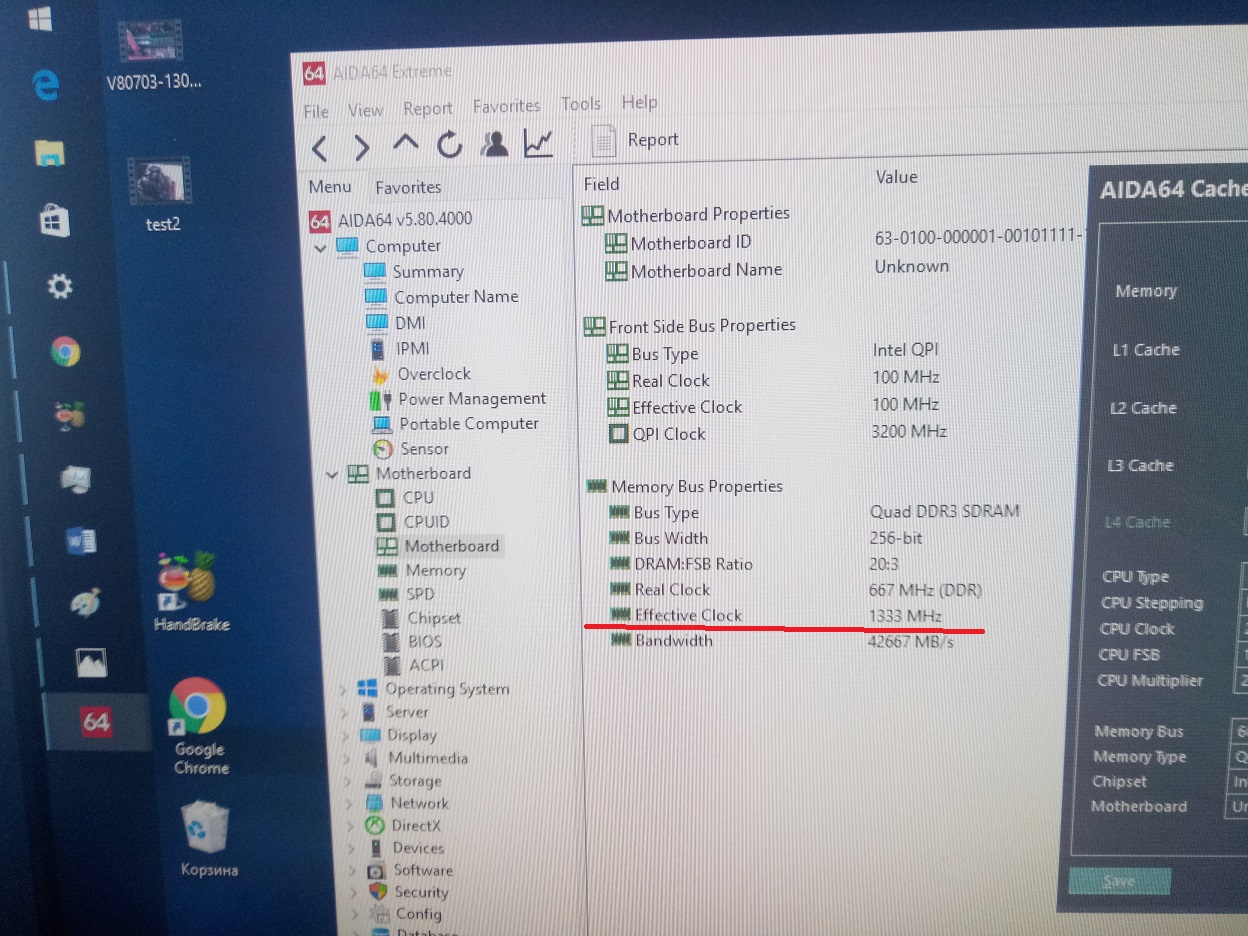Select the Effective Clock 1333 MHz row
The image size is (1248, 936).
(x=778, y=615)
